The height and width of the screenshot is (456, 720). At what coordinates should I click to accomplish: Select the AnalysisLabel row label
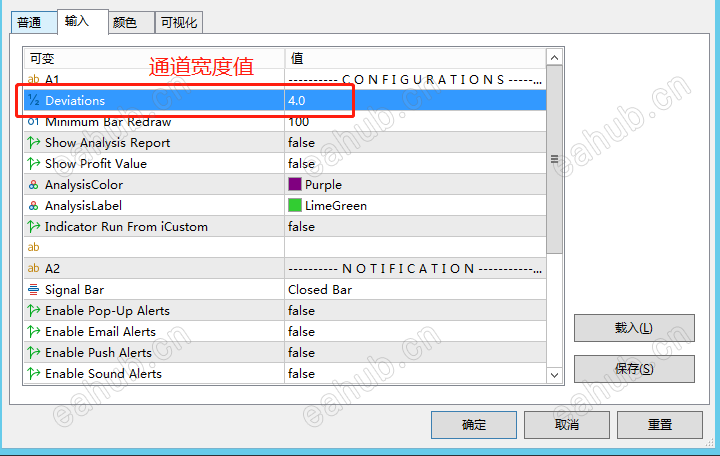click(83, 206)
